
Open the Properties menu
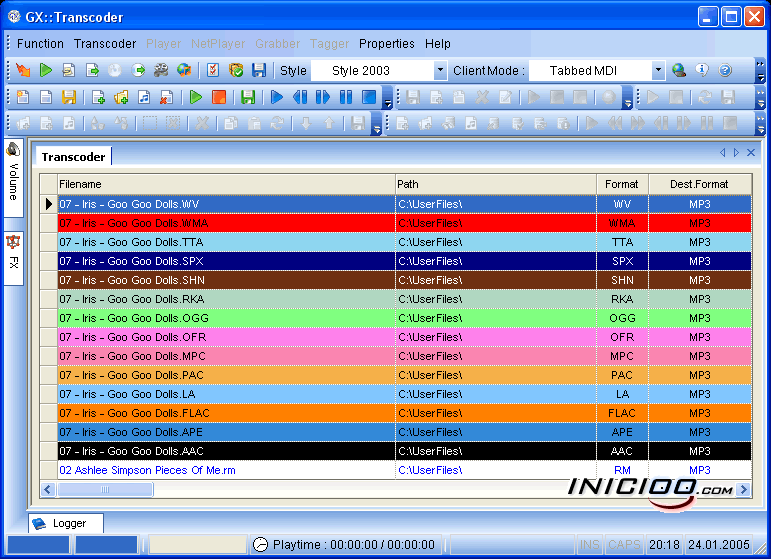(x=386, y=44)
